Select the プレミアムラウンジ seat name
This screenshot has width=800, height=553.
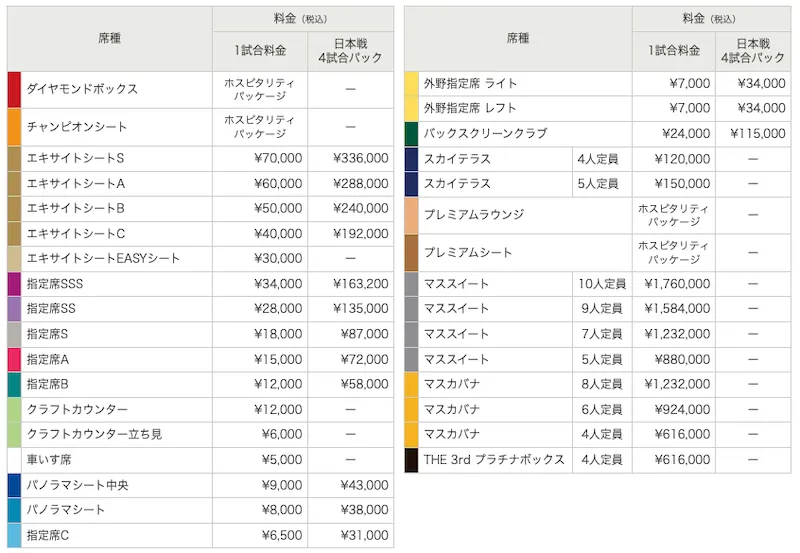473,215
